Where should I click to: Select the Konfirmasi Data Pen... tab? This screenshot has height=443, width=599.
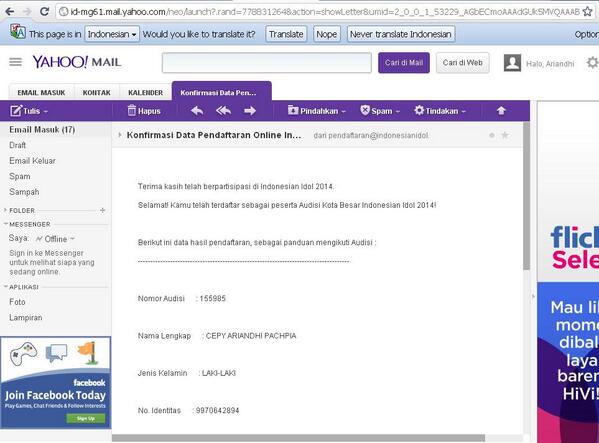pyautogui.click(x=222, y=92)
